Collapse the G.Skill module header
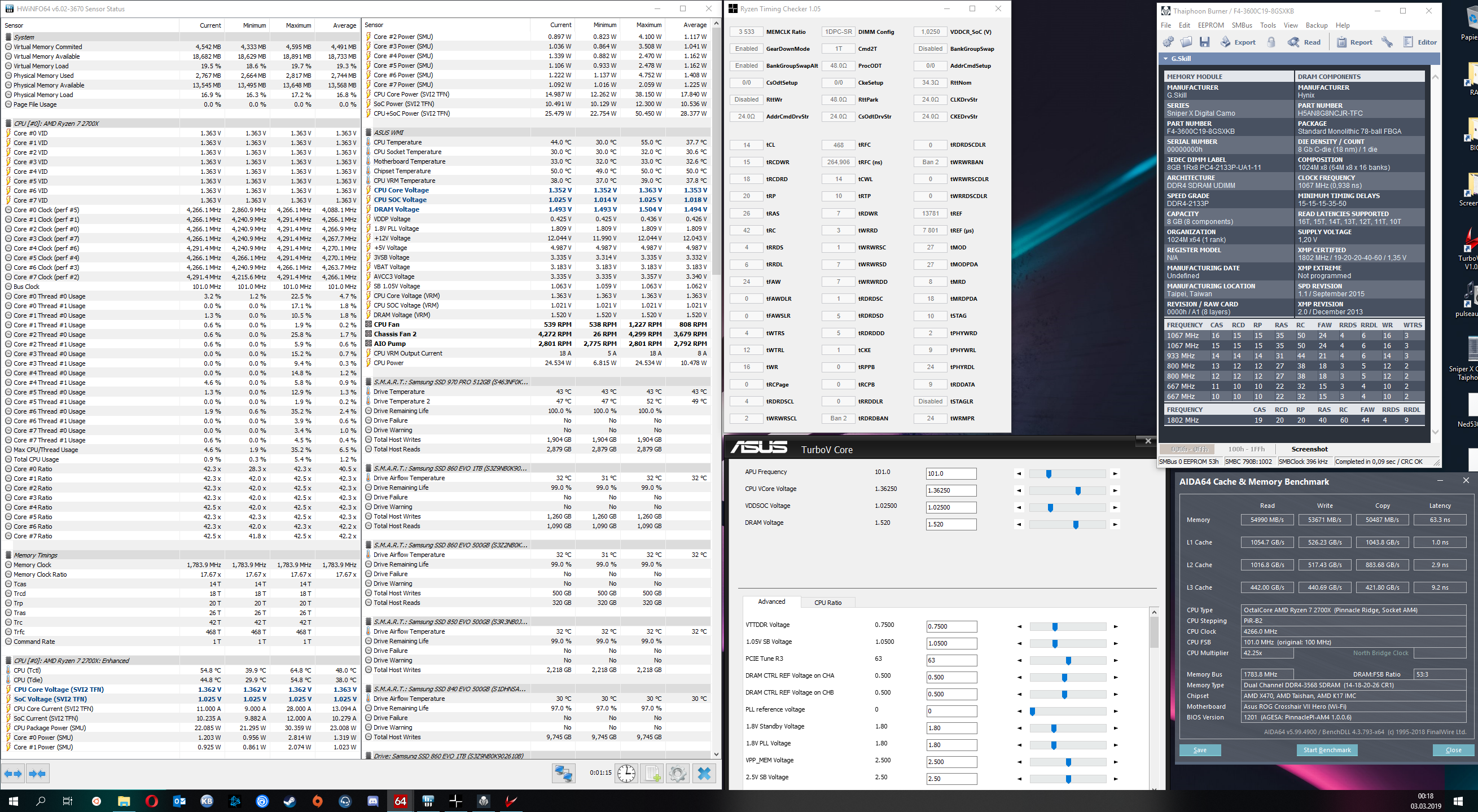 (1165, 59)
